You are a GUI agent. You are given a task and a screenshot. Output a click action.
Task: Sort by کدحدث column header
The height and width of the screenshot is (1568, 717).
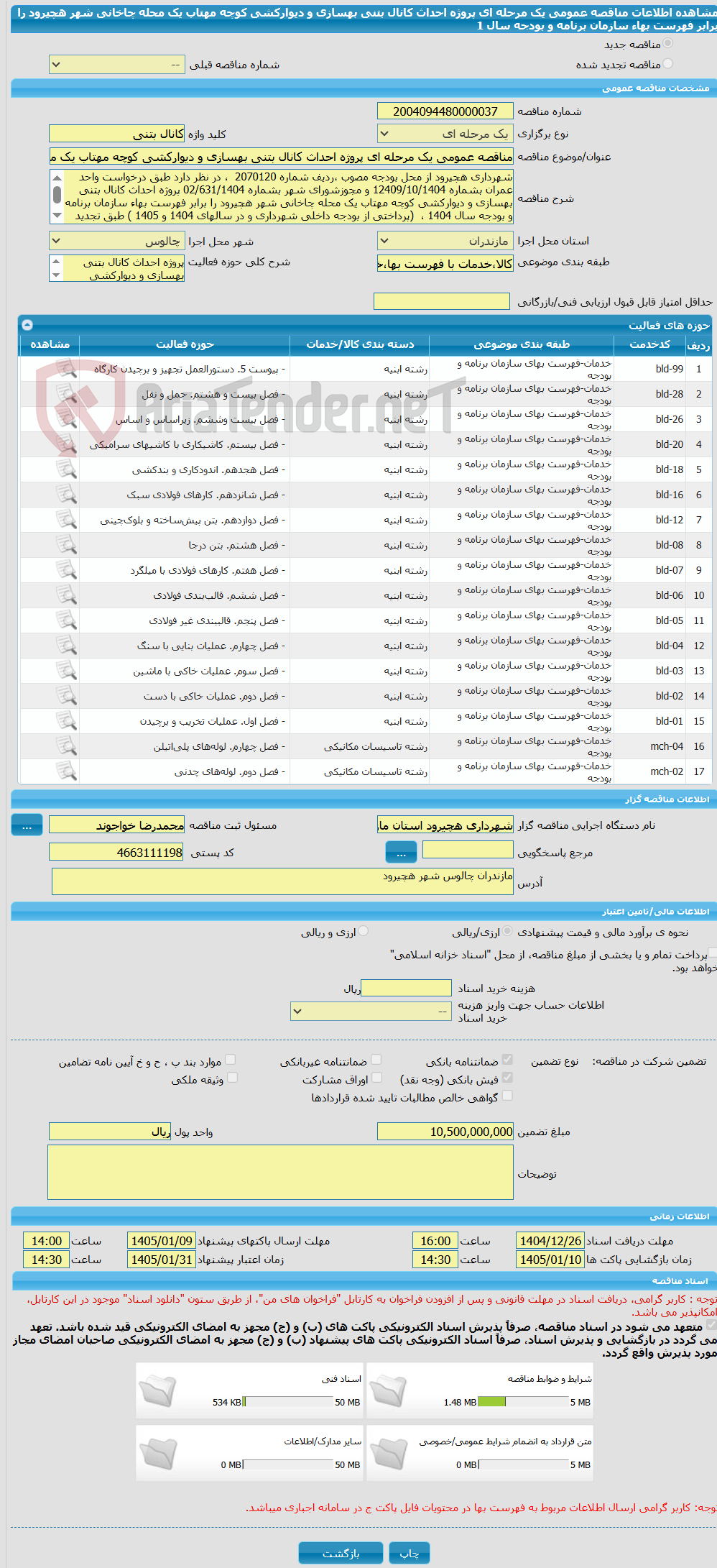(649, 344)
